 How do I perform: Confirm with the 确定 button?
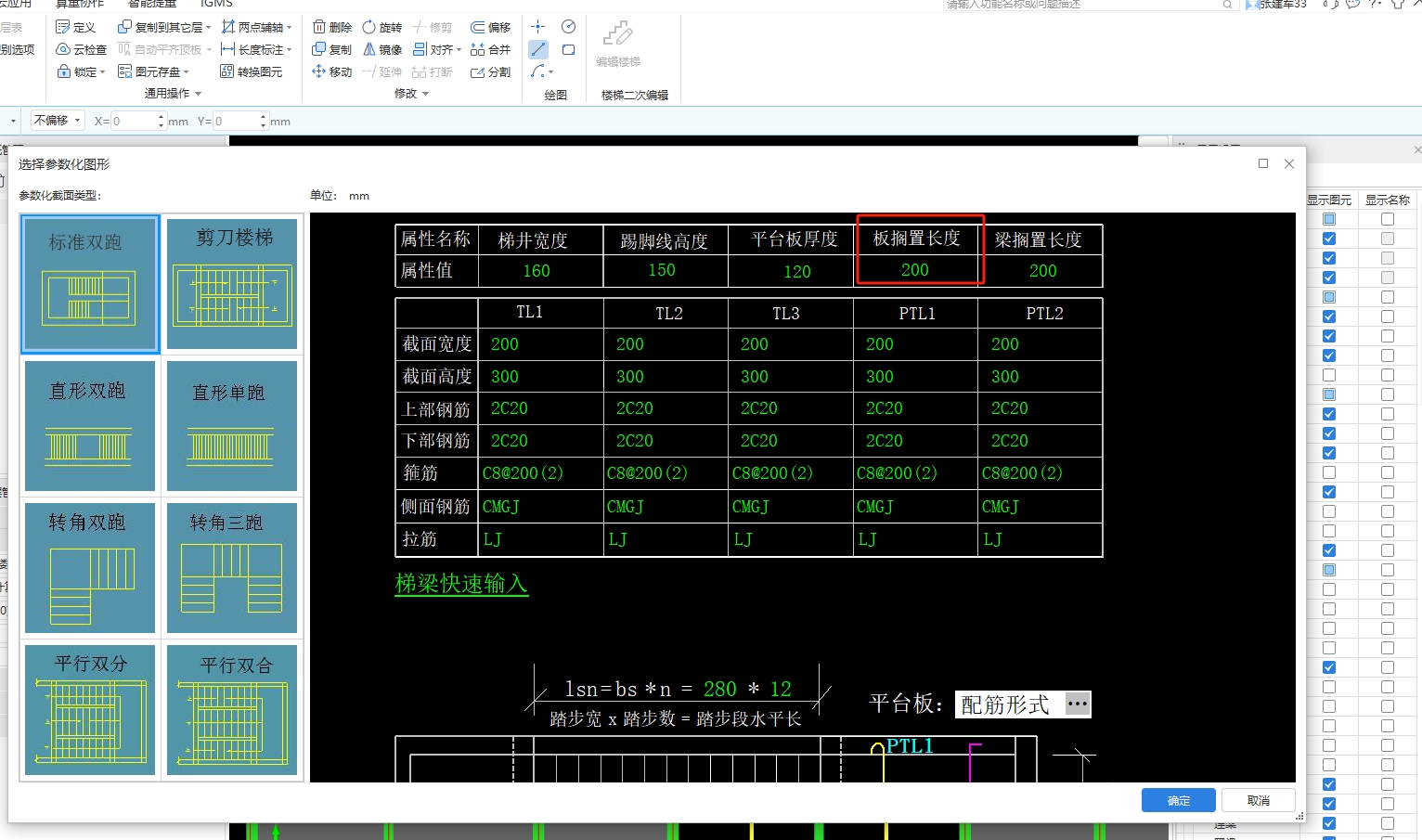[x=1179, y=800]
